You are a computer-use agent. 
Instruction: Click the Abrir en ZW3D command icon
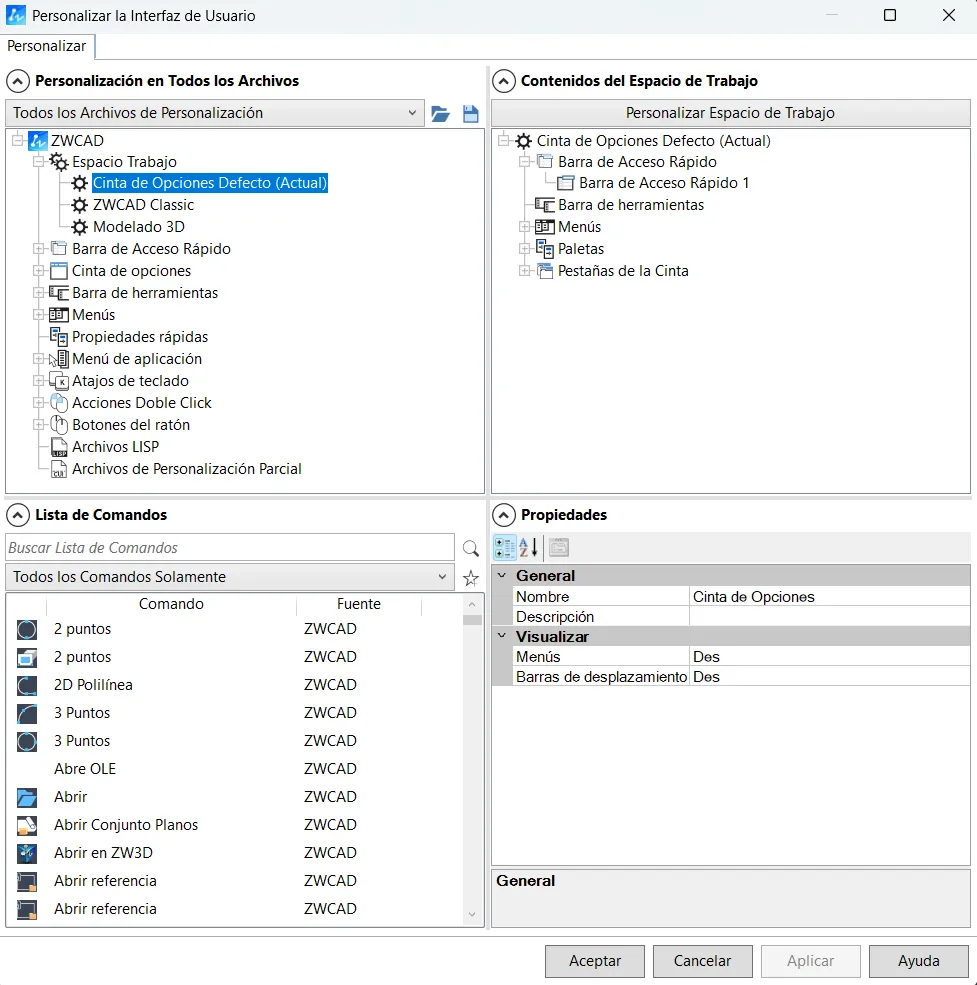(27, 853)
